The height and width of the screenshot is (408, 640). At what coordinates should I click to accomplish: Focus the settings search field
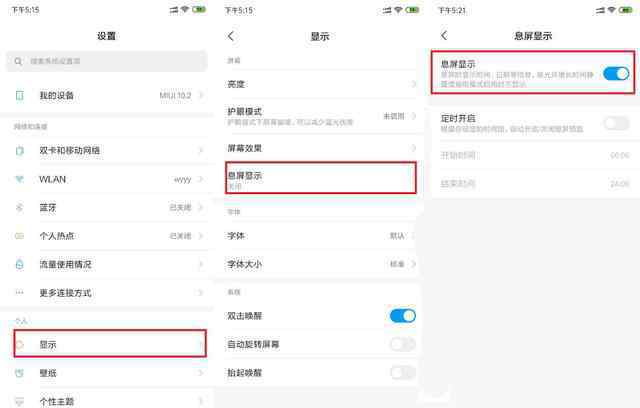[107, 61]
